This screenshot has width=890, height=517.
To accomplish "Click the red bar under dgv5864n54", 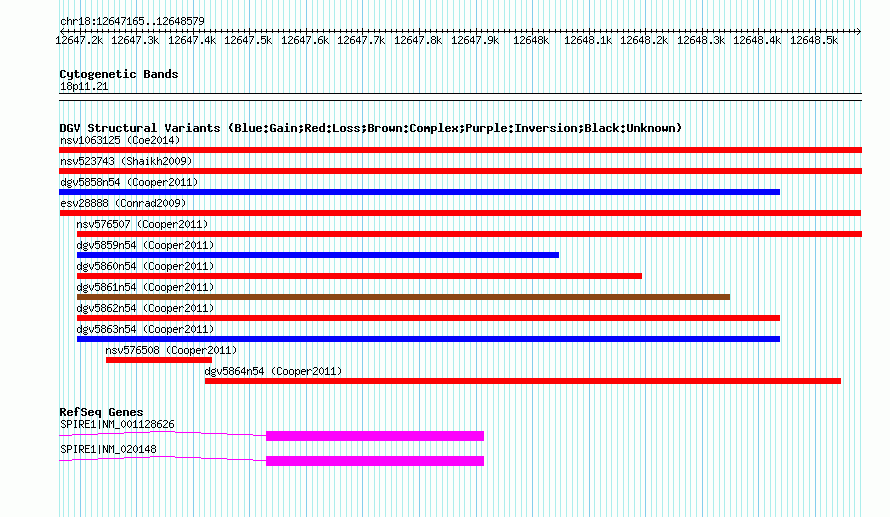I will click(523, 381).
